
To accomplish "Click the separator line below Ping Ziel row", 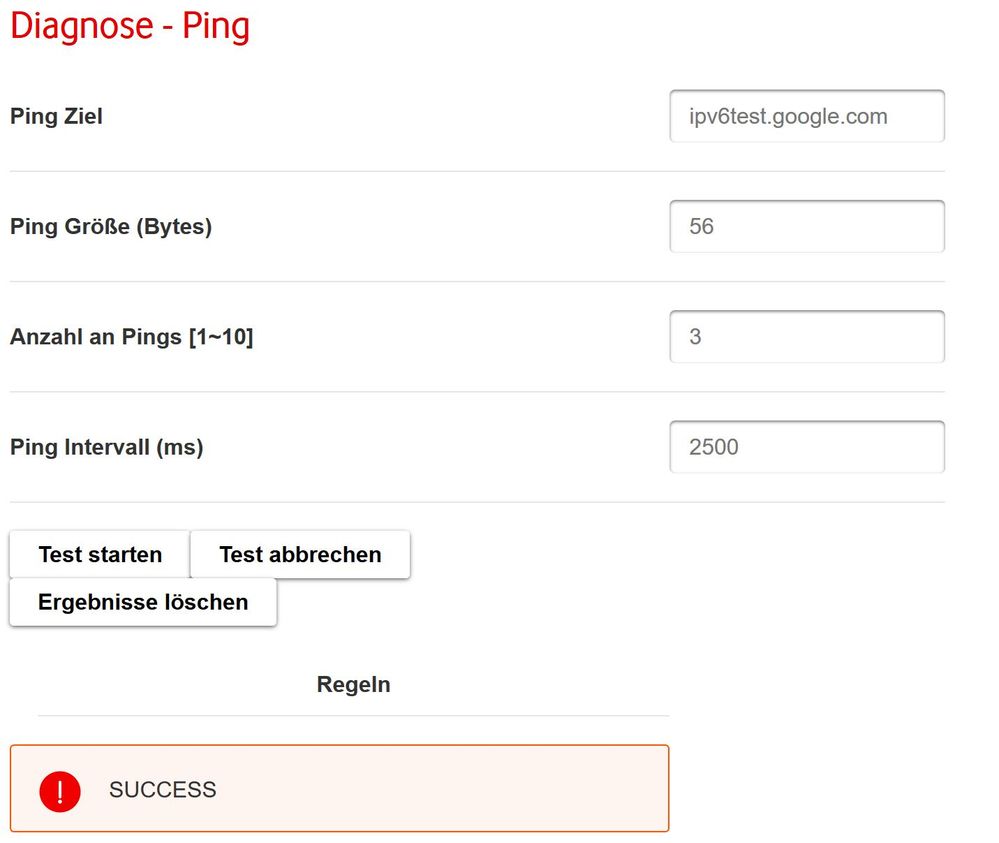I will tap(477, 171).
